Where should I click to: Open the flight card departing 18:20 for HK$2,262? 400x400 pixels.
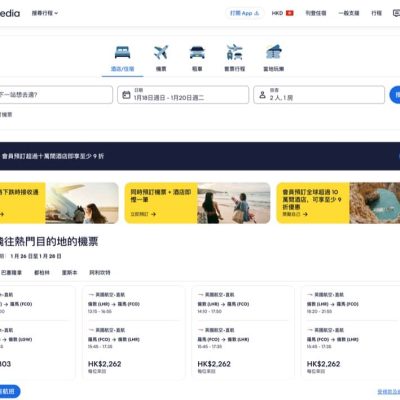click(x=350, y=332)
